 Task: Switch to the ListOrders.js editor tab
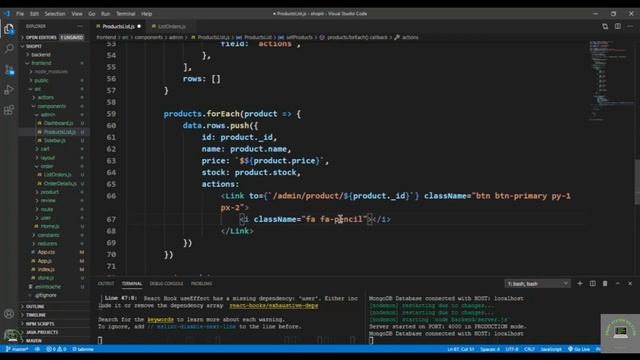point(171,27)
